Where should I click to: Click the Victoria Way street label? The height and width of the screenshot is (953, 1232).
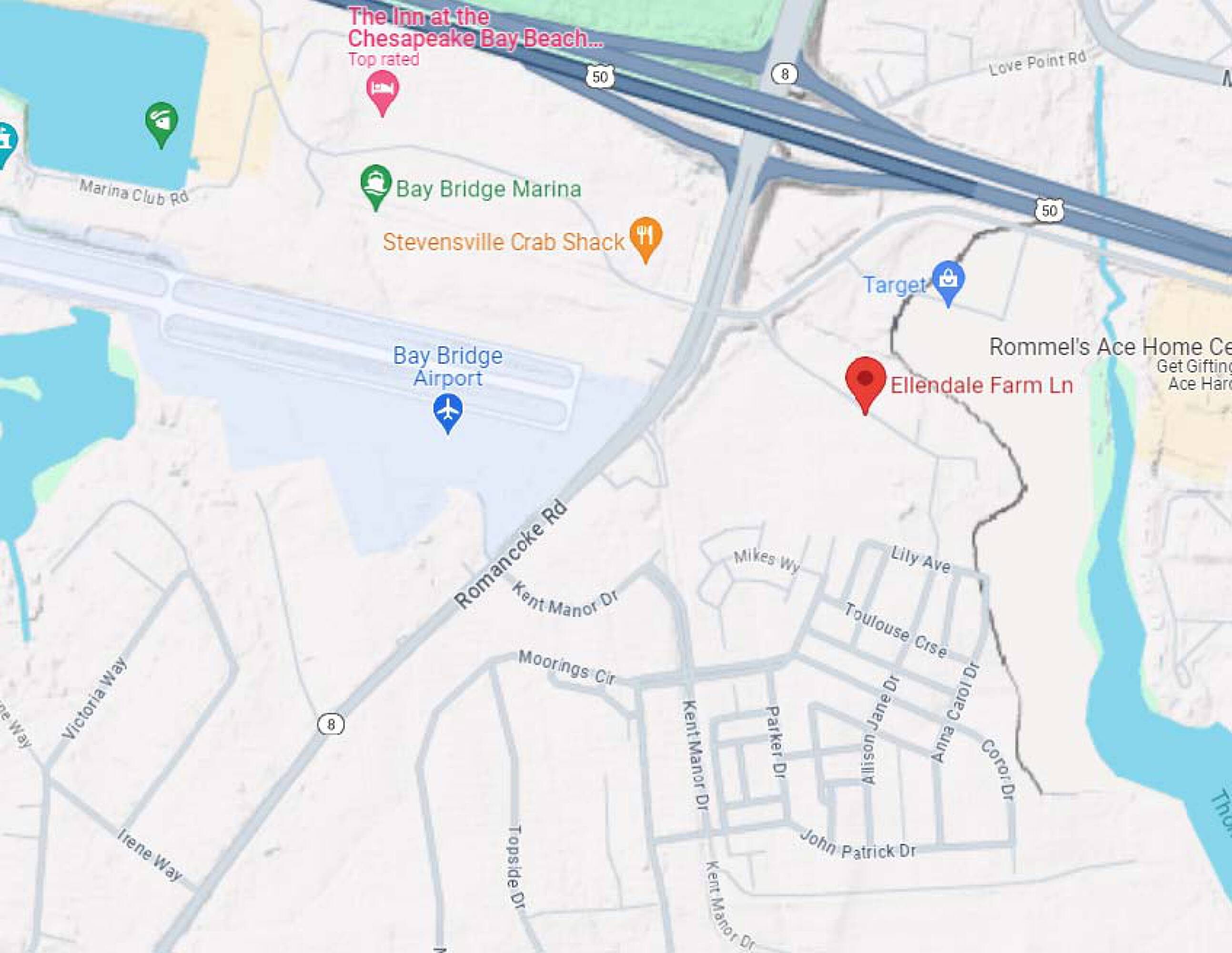[95, 699]
